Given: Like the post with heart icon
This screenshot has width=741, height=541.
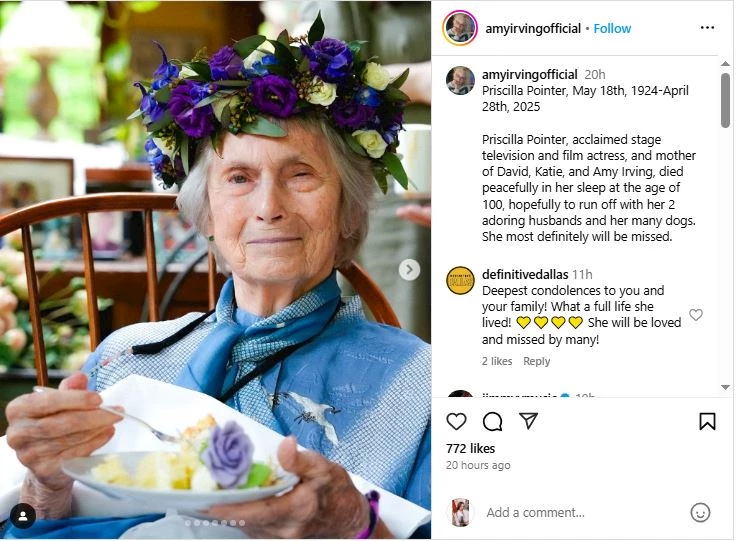Looking at the screenshot, I should (456, 421).
